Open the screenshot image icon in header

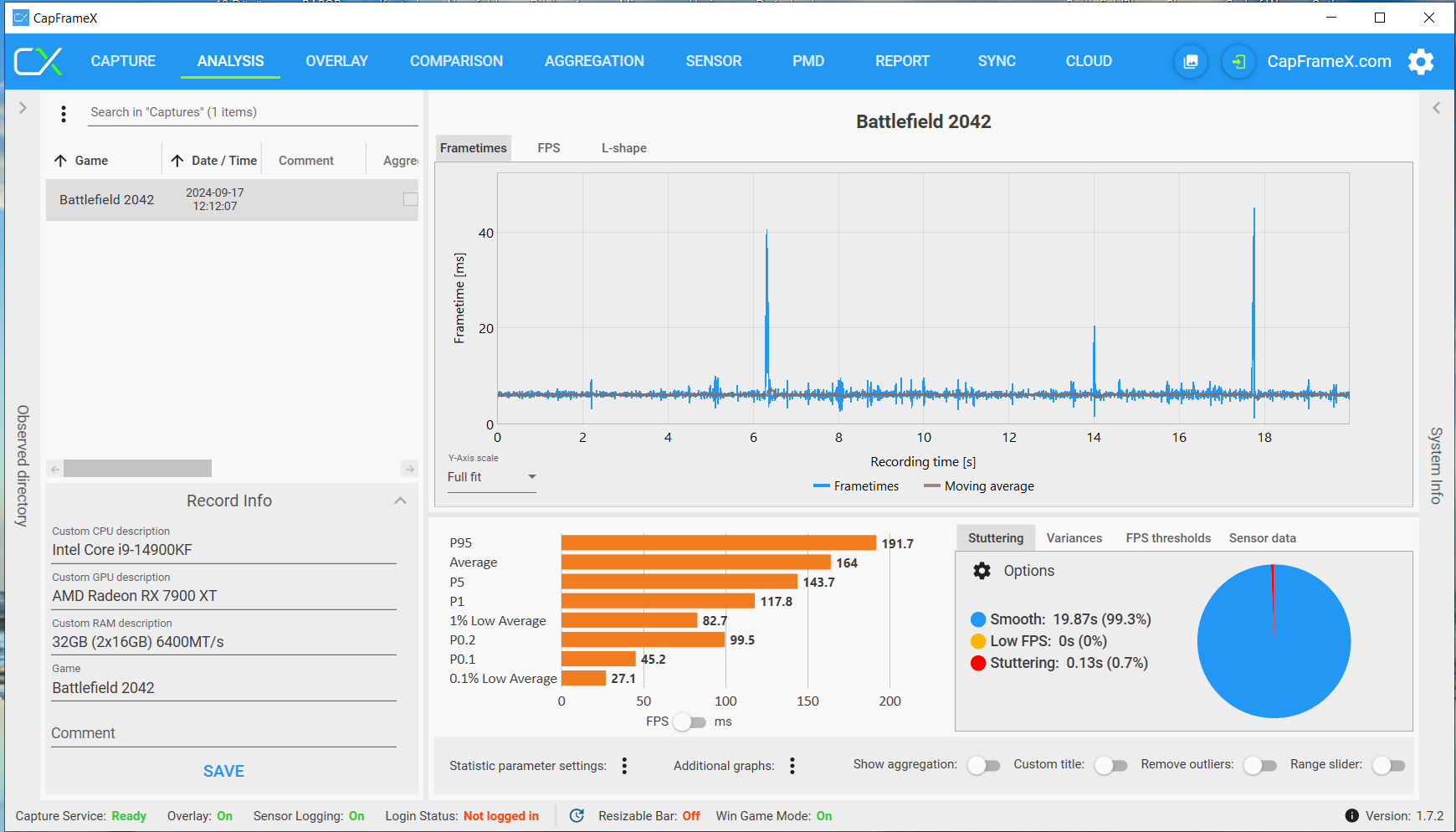pyautogui.click(x=1191, y=61)
